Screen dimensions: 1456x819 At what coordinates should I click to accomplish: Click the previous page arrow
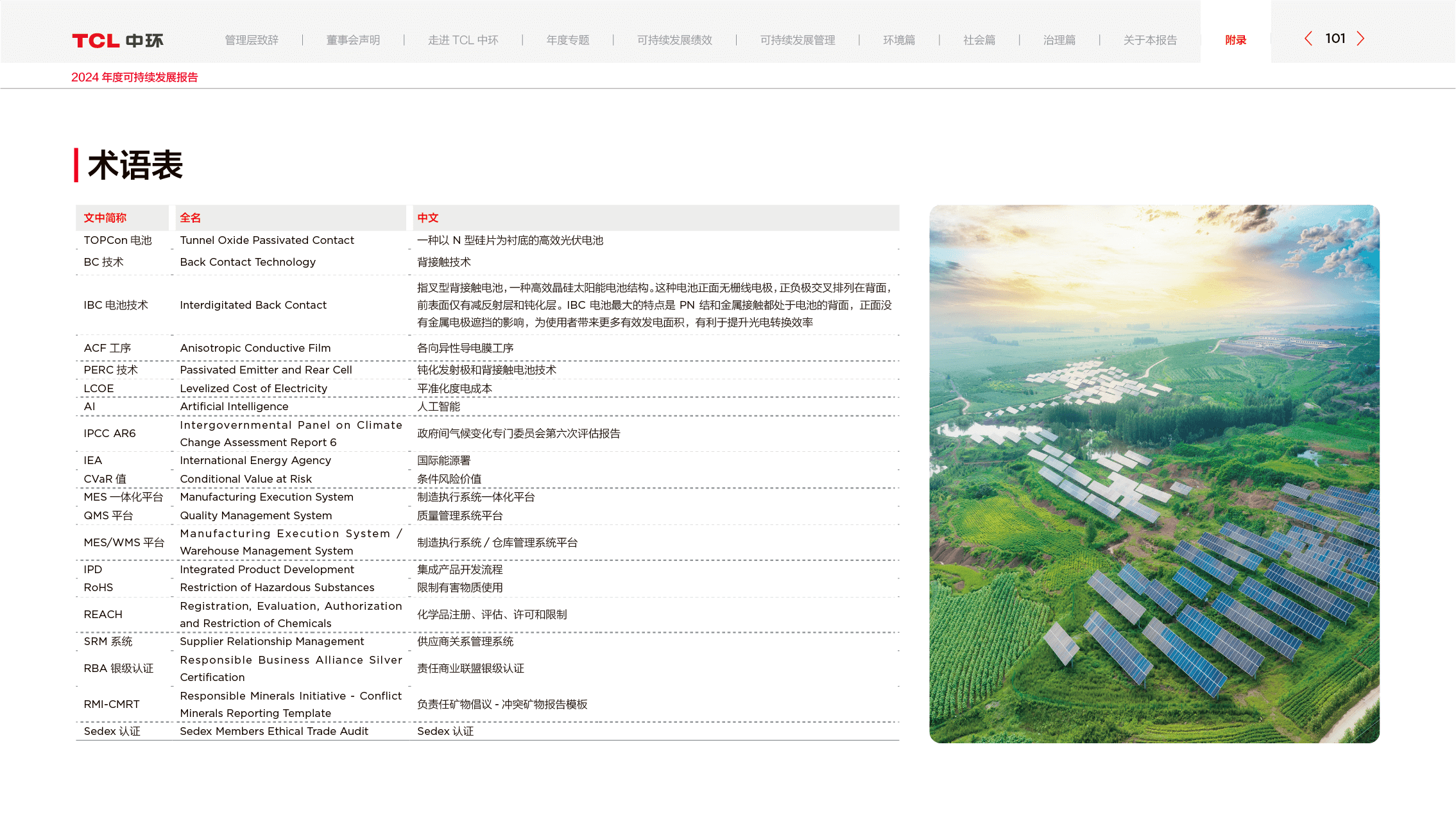click(x=1308, y=39)
